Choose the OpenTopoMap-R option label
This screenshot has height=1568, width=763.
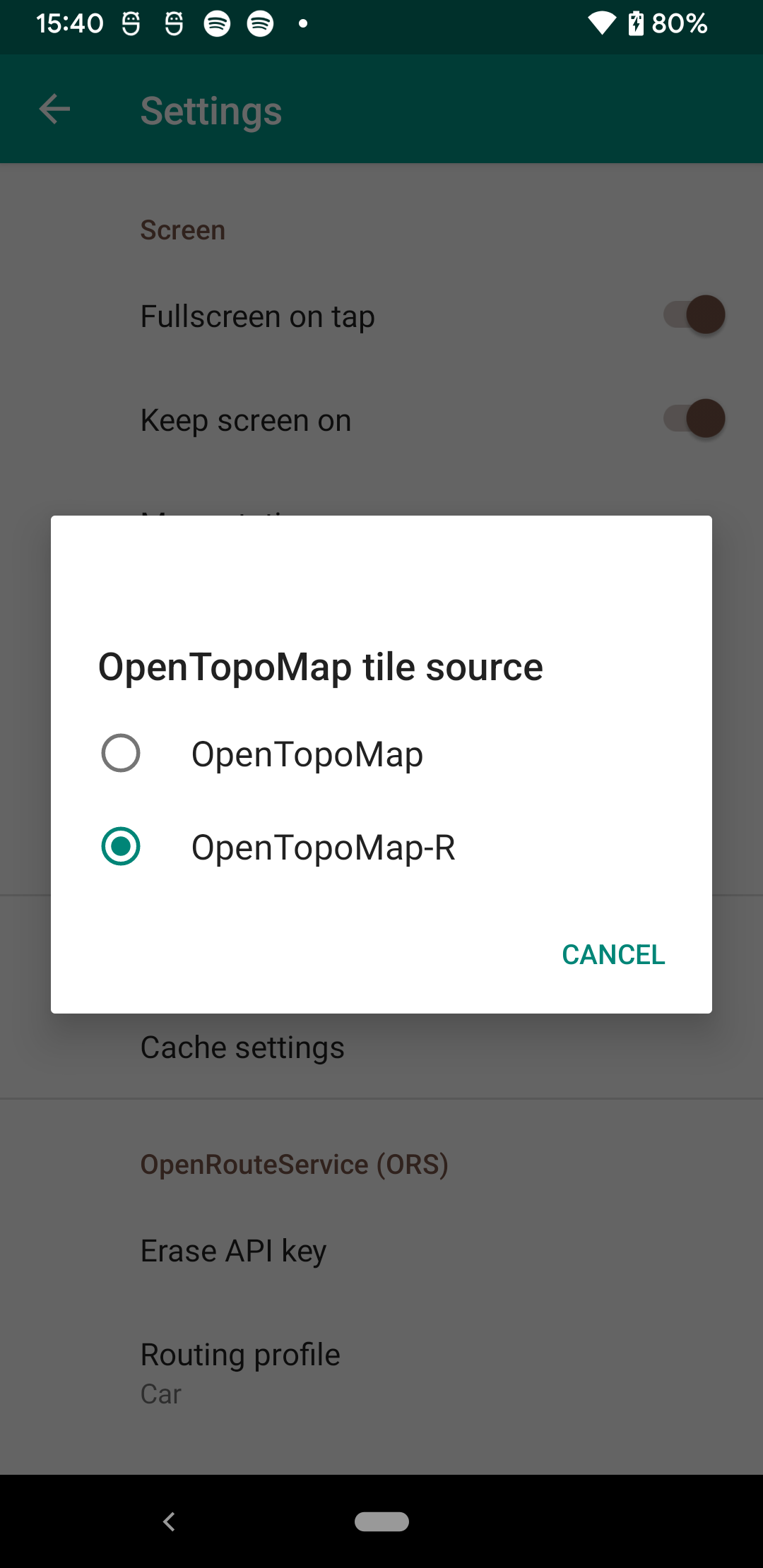324,848
